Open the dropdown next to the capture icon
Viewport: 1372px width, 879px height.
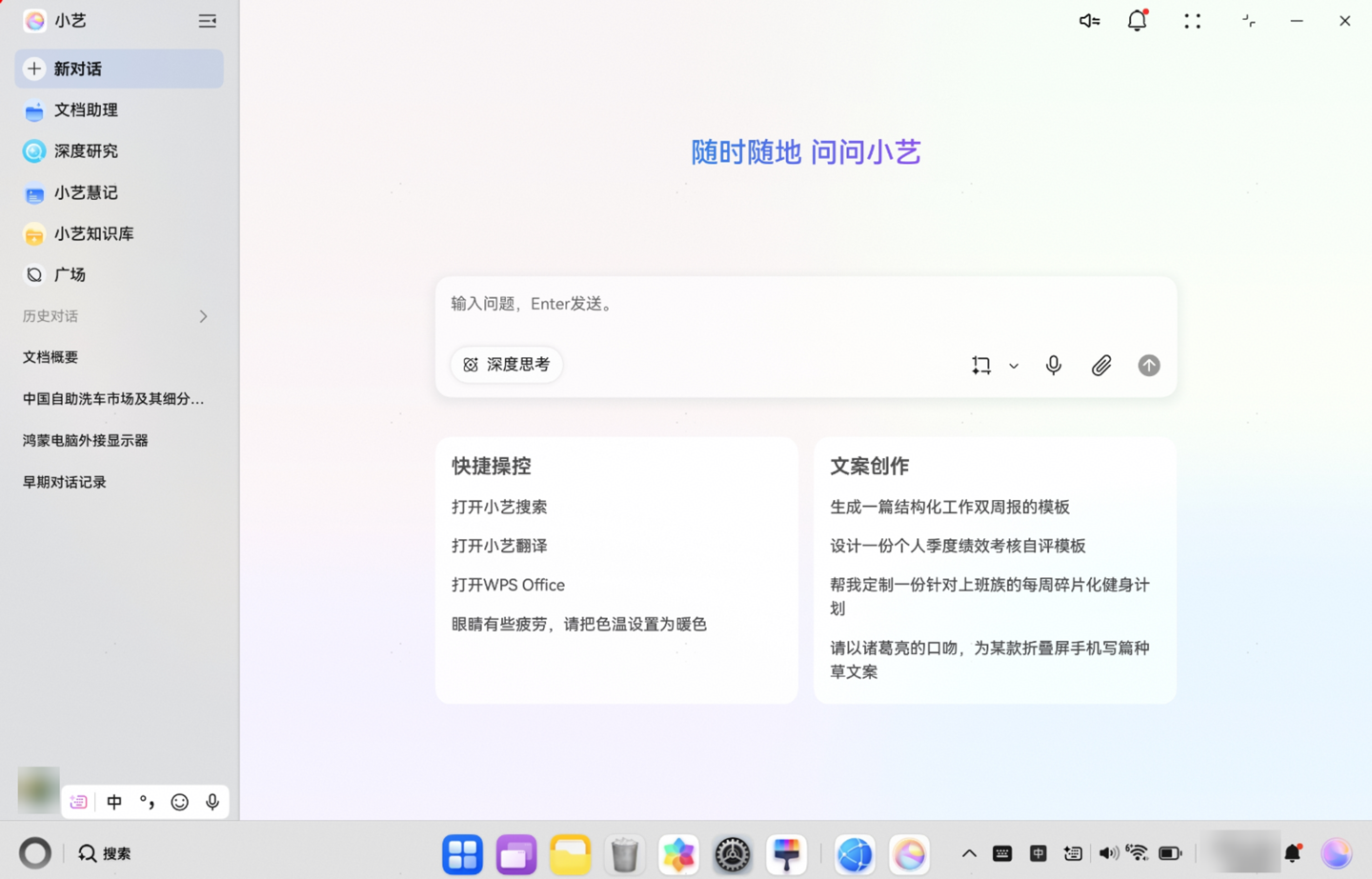point(1013,365)
